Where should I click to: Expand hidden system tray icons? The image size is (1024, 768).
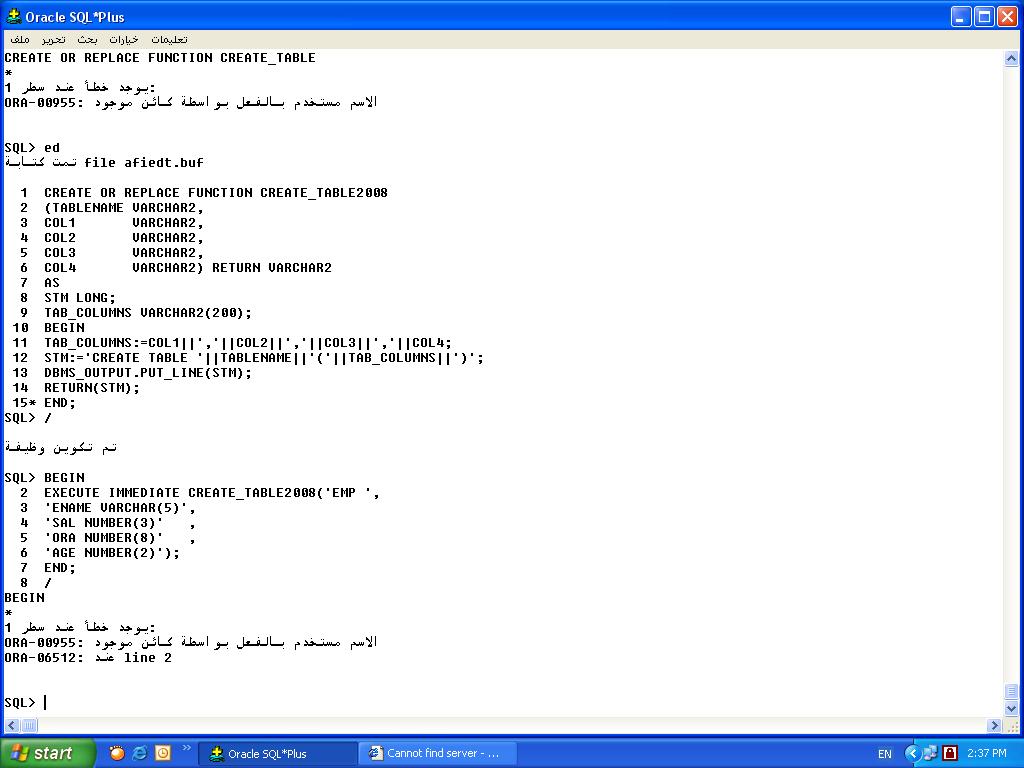912,754
